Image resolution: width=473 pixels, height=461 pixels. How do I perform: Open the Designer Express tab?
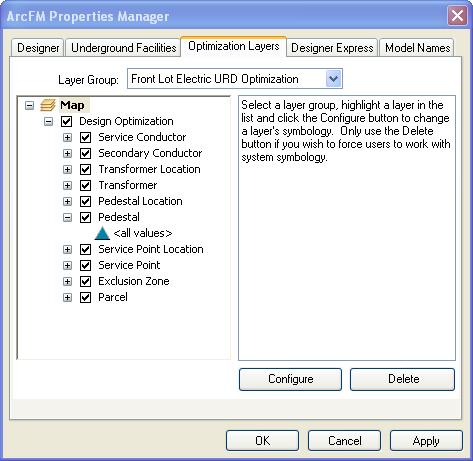[332, 48]
